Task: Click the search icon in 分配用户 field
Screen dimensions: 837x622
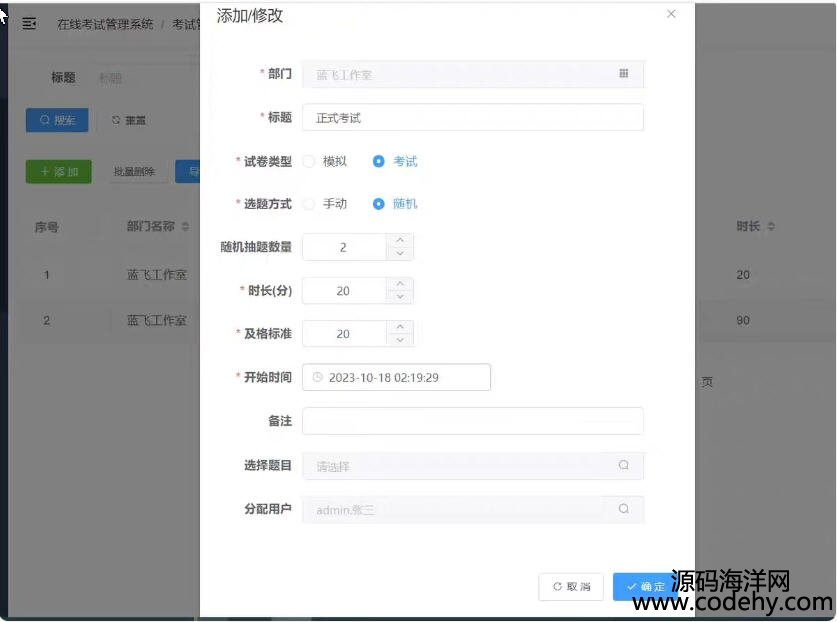Action: click(x=623, y=509)
